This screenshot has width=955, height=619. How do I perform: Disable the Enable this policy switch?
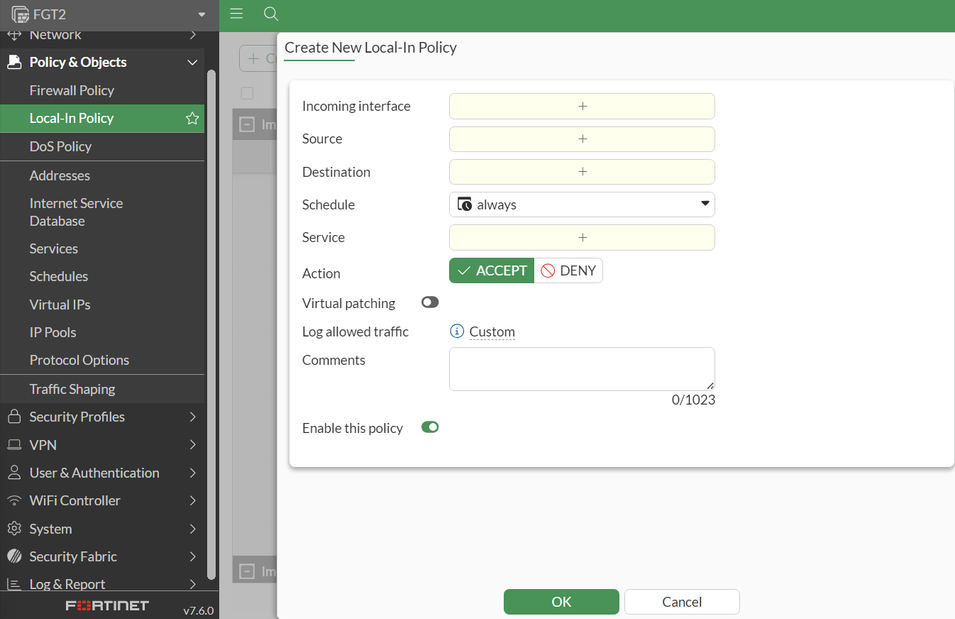[430, 427]
